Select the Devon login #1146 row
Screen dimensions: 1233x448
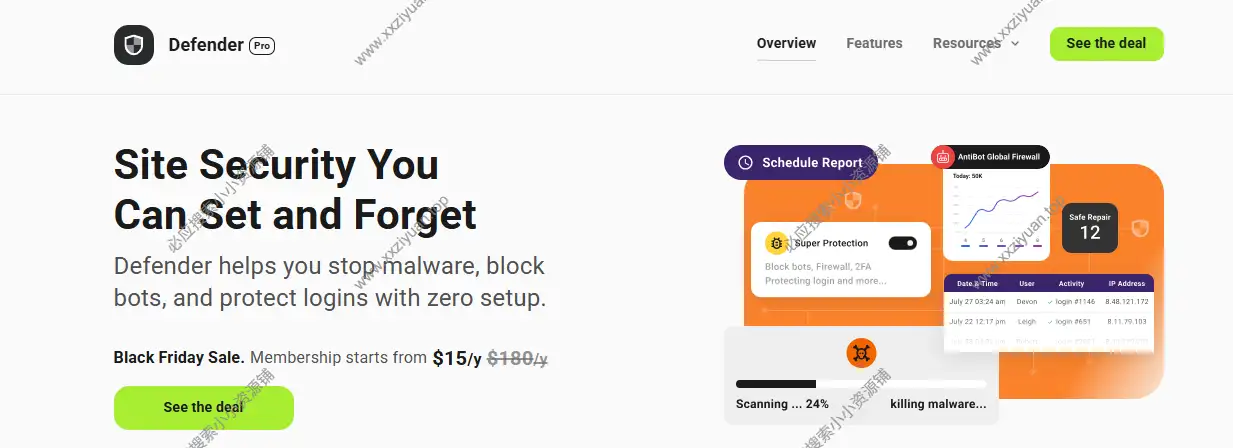click(x=1049, y=301)
